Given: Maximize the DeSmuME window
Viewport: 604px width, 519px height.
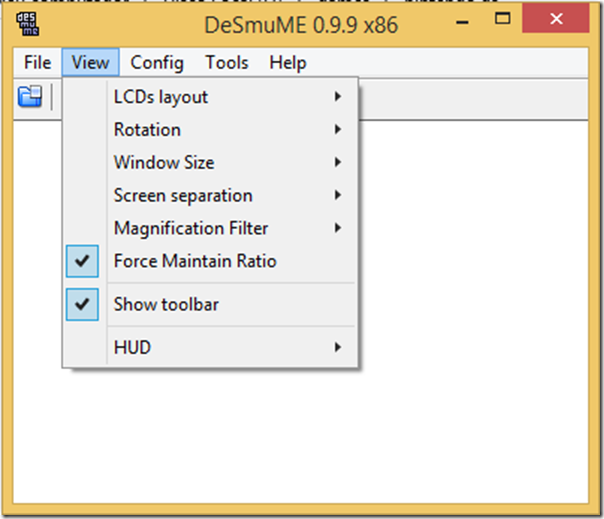Looking at the screenshot, I should pyautogui.click(x=502, y=19).
